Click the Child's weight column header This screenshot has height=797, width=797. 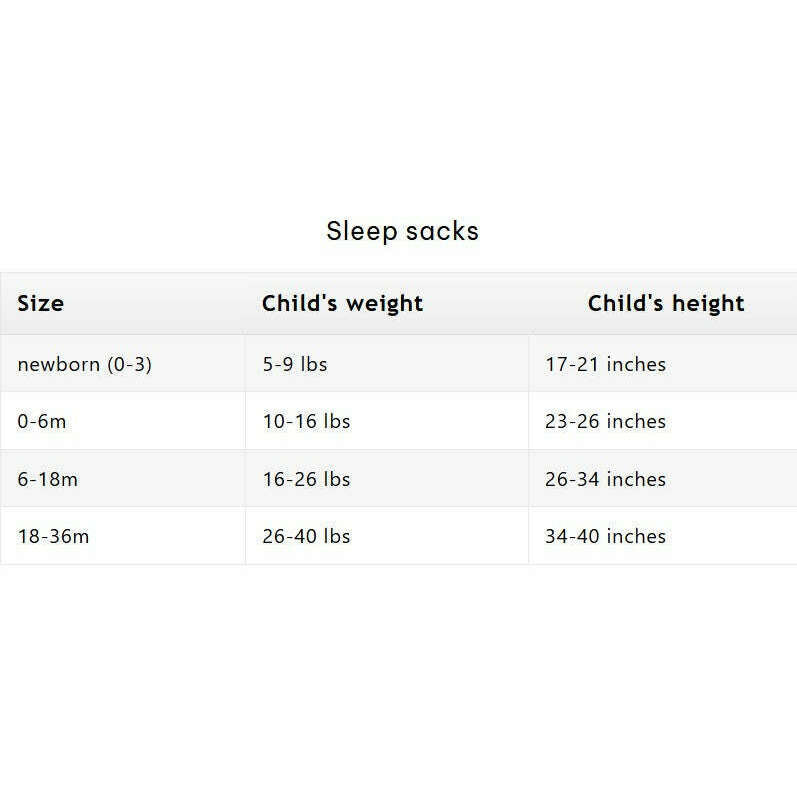[342, 303]
